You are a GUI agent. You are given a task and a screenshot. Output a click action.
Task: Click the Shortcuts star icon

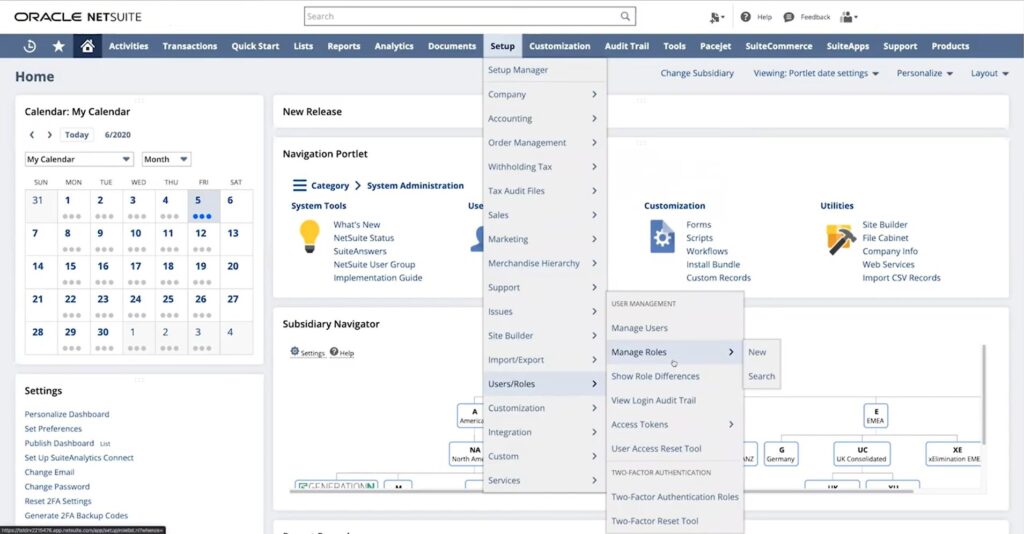tap(58, 46)
